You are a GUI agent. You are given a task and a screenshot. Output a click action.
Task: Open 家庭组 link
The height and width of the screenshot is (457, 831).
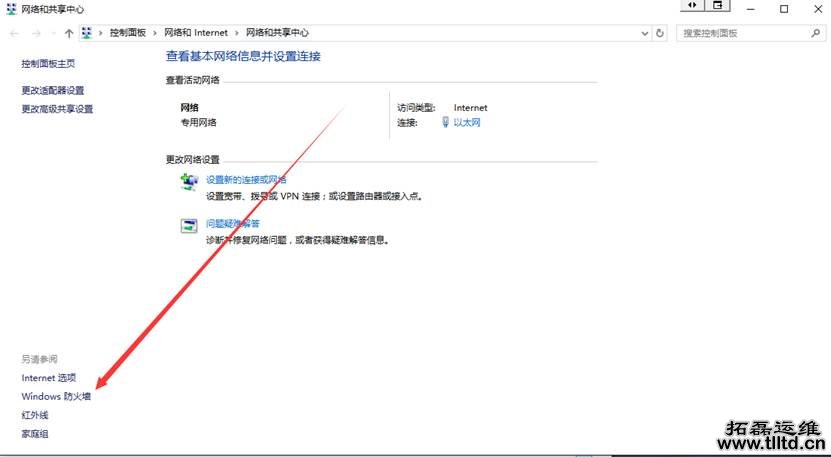[35, 434]
